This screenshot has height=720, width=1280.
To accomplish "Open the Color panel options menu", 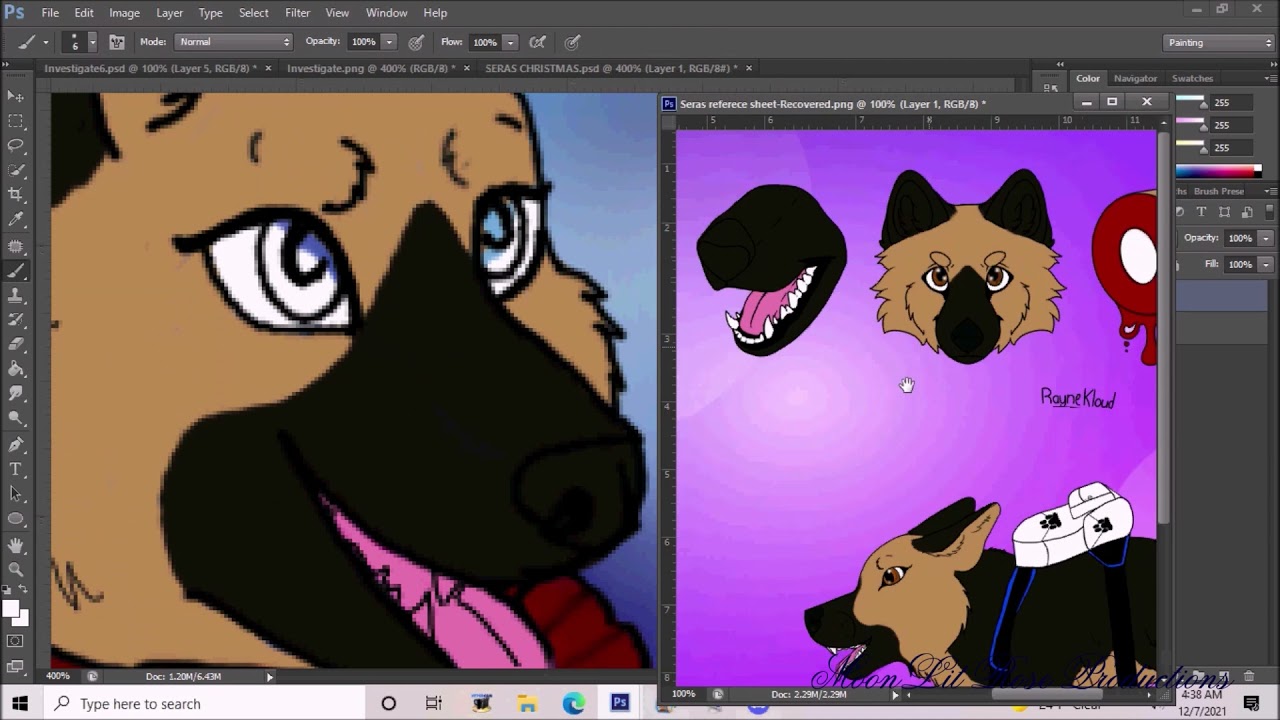I will click(x=1269, y=78).
